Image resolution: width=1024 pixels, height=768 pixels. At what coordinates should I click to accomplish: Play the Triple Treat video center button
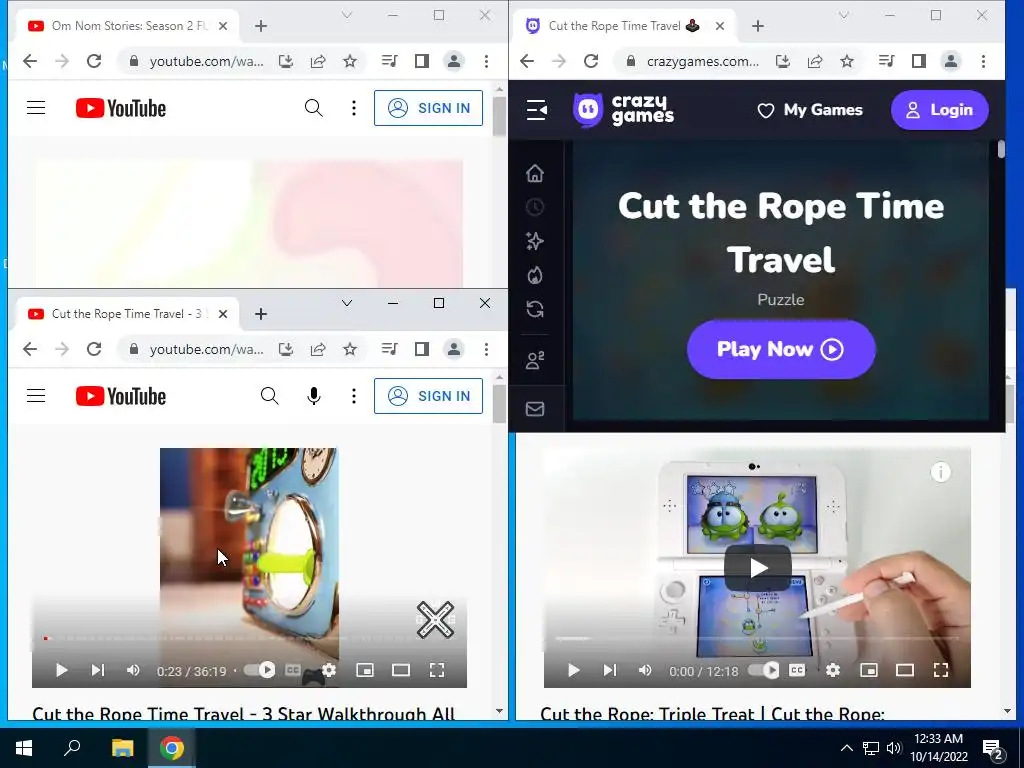coord(758,568)
